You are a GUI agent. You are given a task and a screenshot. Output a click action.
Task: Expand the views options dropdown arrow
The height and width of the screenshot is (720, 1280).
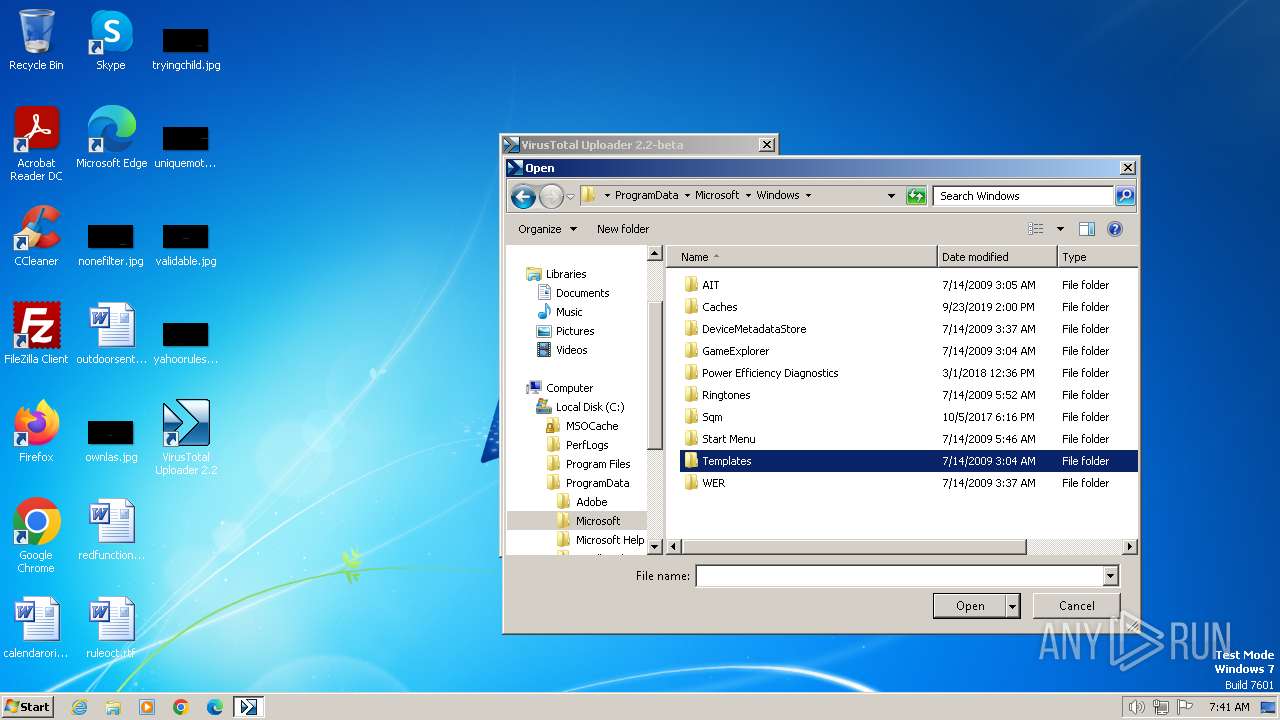point(1060,229)
